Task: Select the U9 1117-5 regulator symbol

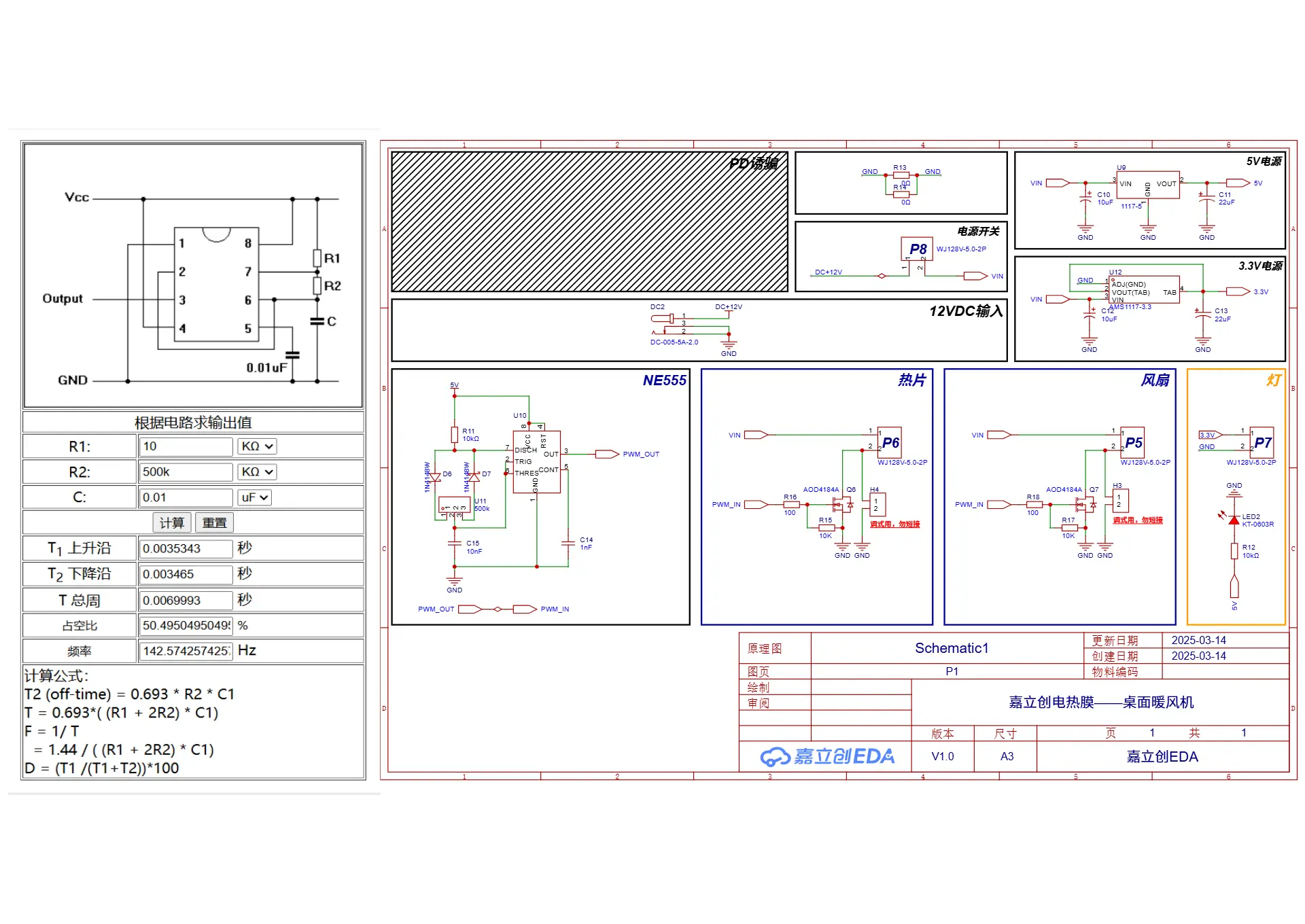Action: [x=1147, y=184]
